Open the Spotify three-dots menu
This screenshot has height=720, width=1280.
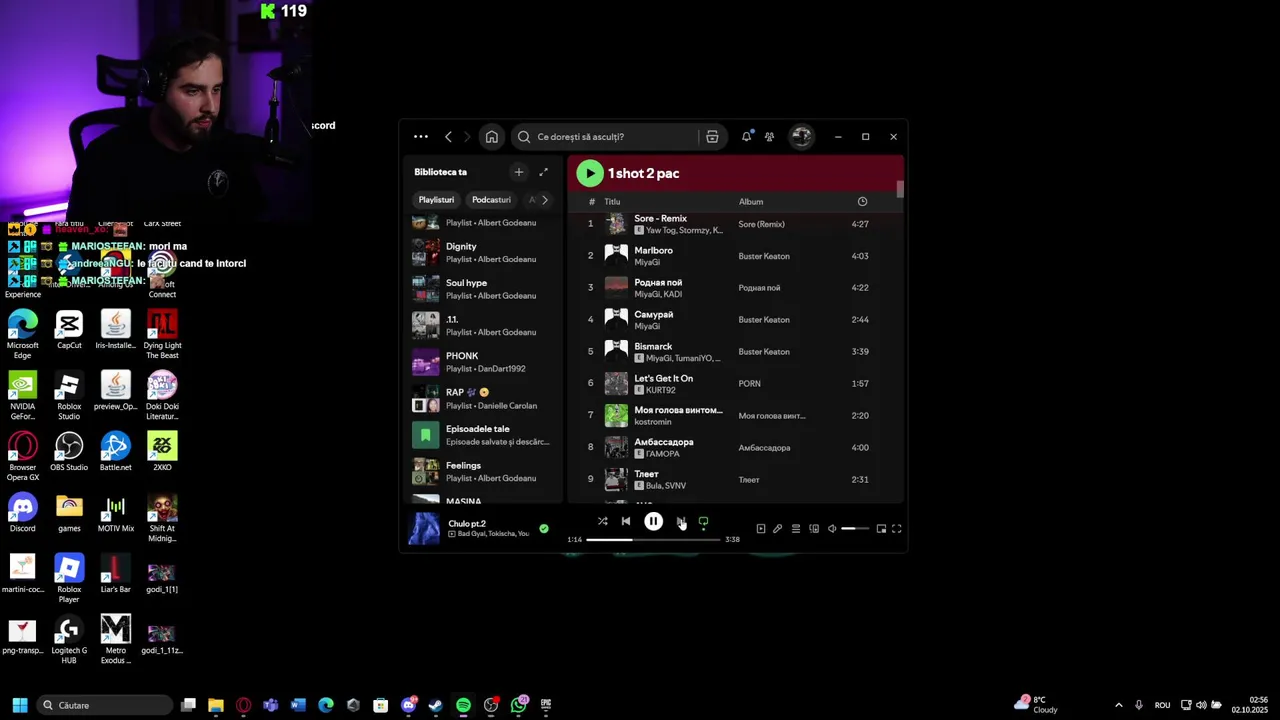click(420, 137)
